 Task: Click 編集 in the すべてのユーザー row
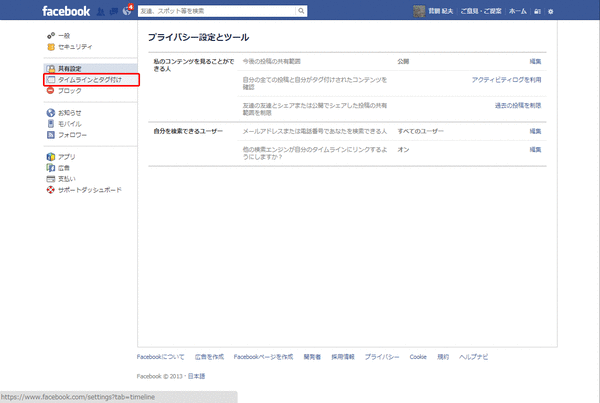pyautogui.click(x=535, y=131)
